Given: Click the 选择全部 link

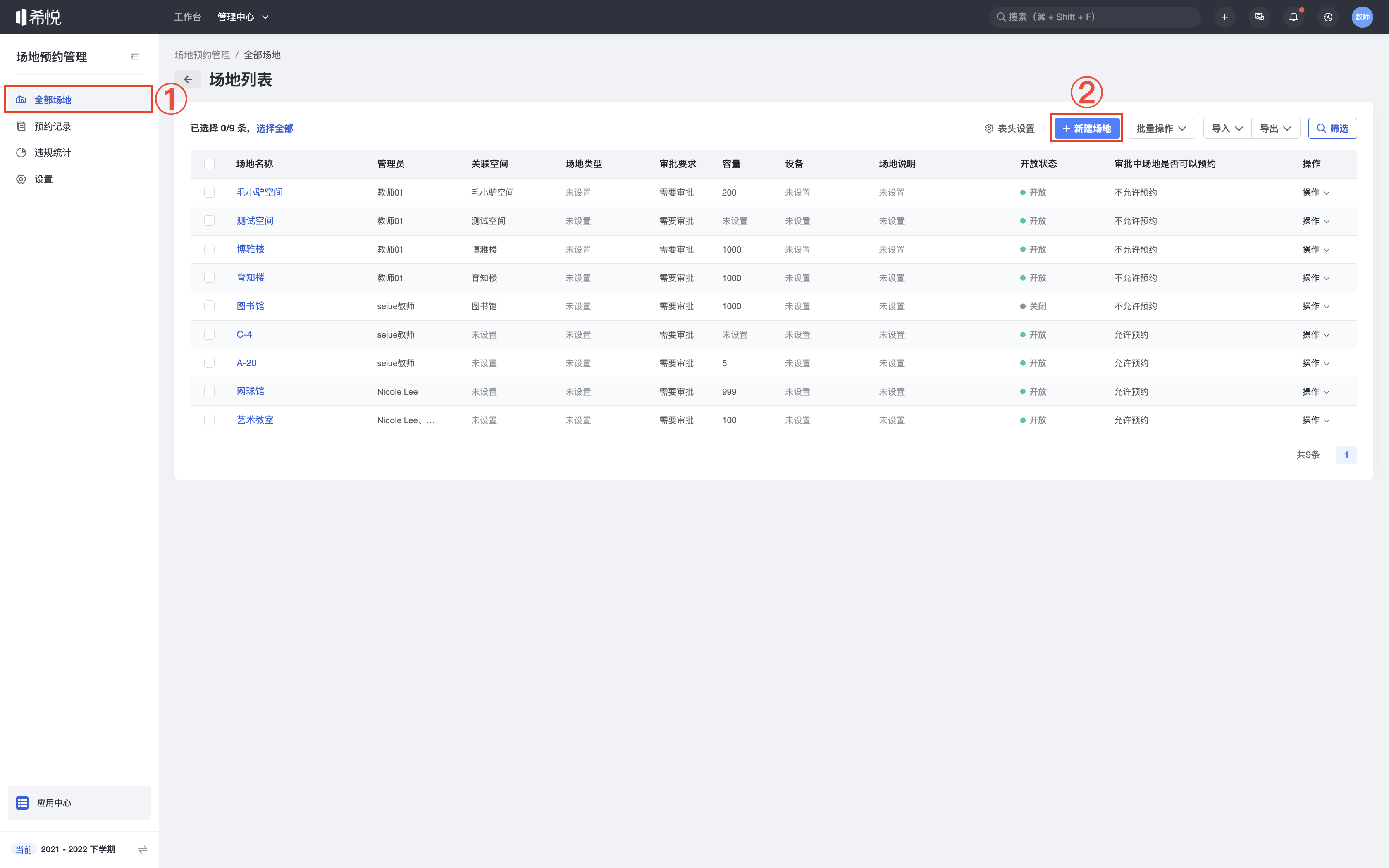Looking at the screenshot, I should coord(274,129).
